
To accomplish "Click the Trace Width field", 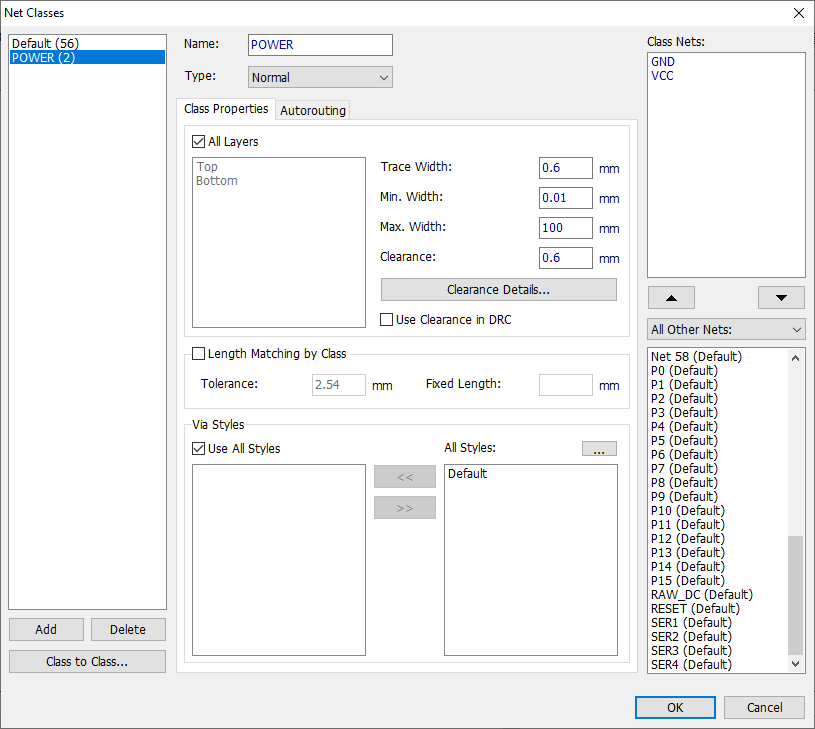I will click(x=566, y=168).
